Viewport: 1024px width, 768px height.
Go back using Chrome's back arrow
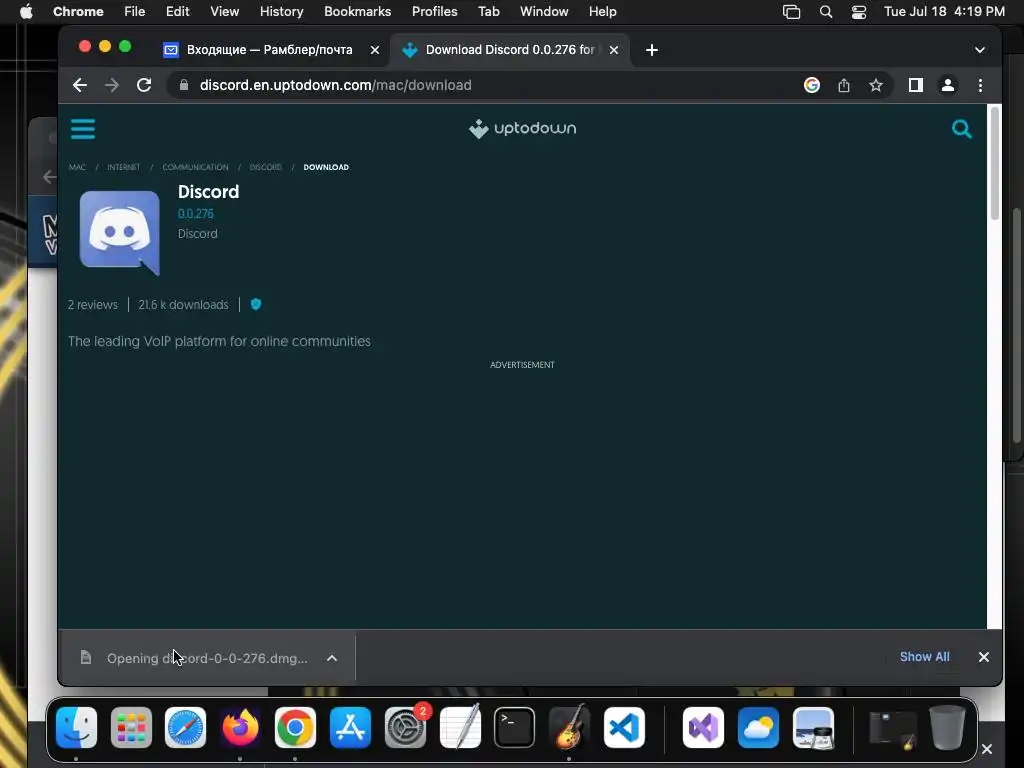pos(80,85)
